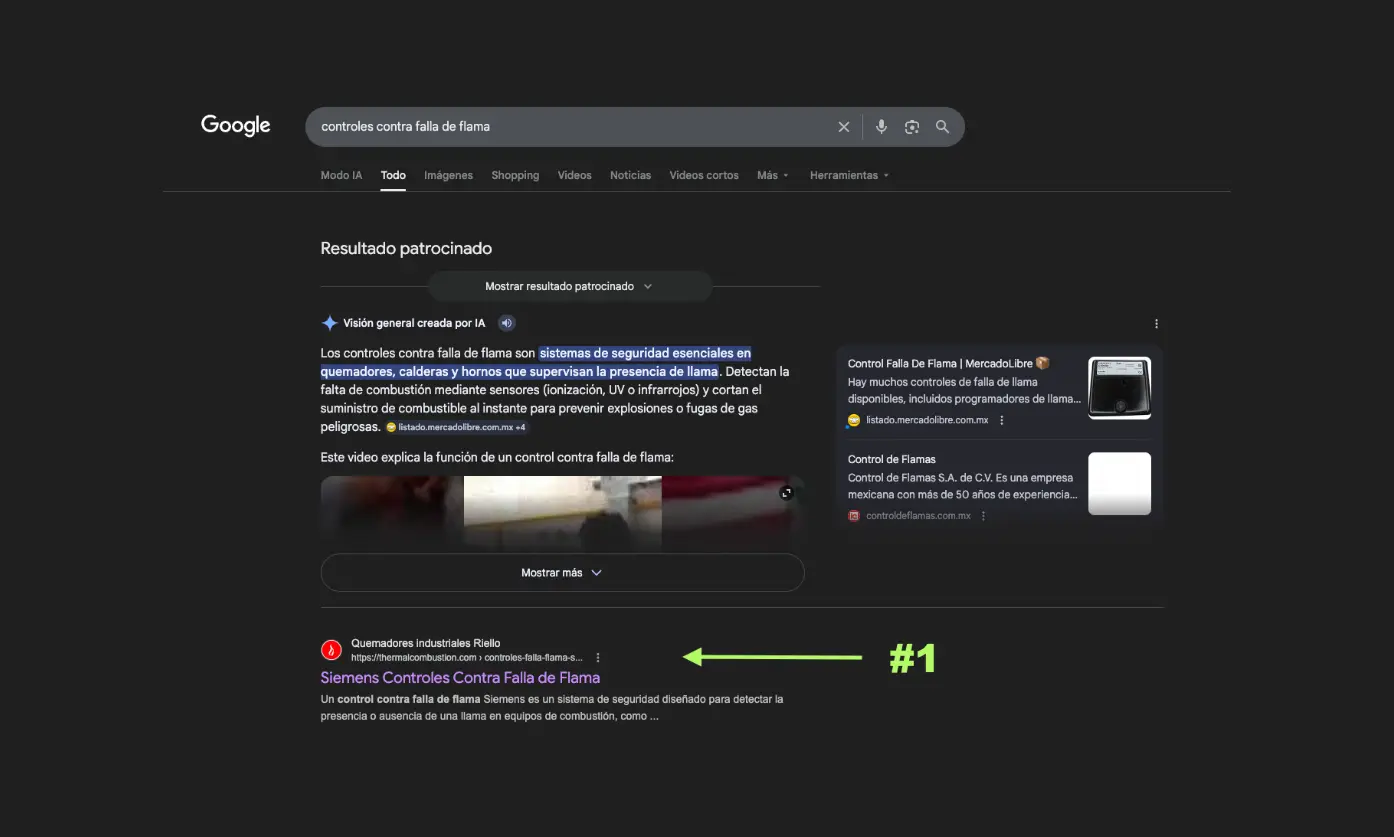Open more options for controldeflamas.com.mx source card
Viewport: 1394px width, 837px height.
coord(984,516)
